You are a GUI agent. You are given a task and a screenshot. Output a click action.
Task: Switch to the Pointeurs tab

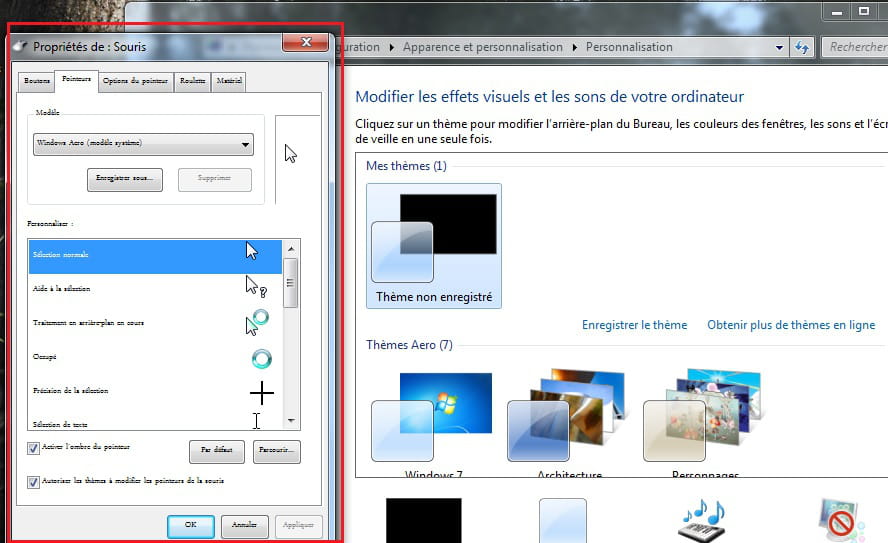76,80
